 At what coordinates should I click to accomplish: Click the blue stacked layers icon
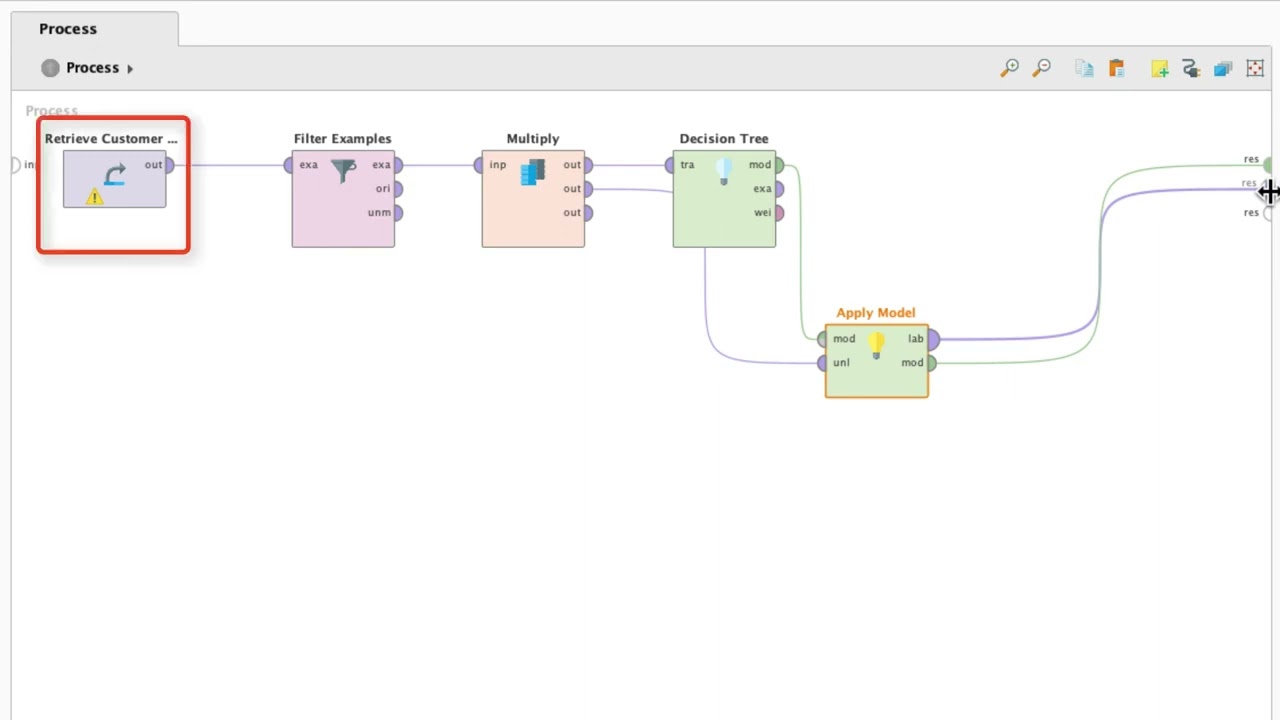(1223, 68)
